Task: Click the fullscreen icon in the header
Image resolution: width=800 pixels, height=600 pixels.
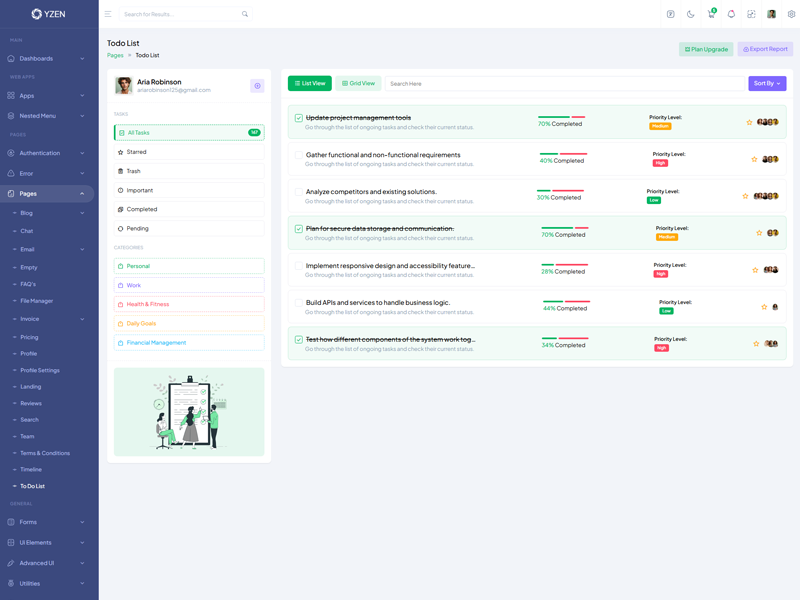Action: (751, 14)
